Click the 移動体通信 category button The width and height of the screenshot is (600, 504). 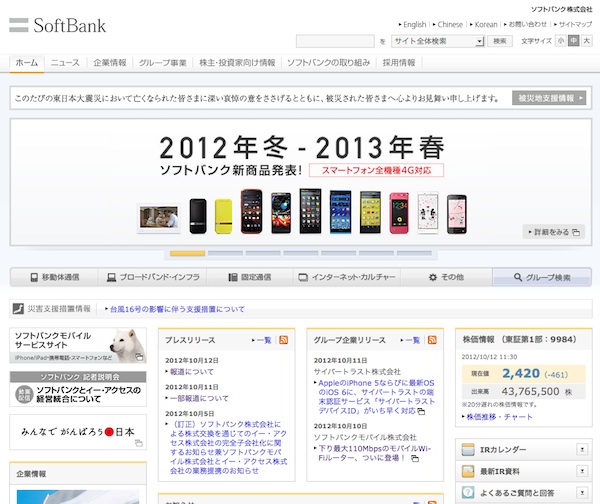(54, 277)
